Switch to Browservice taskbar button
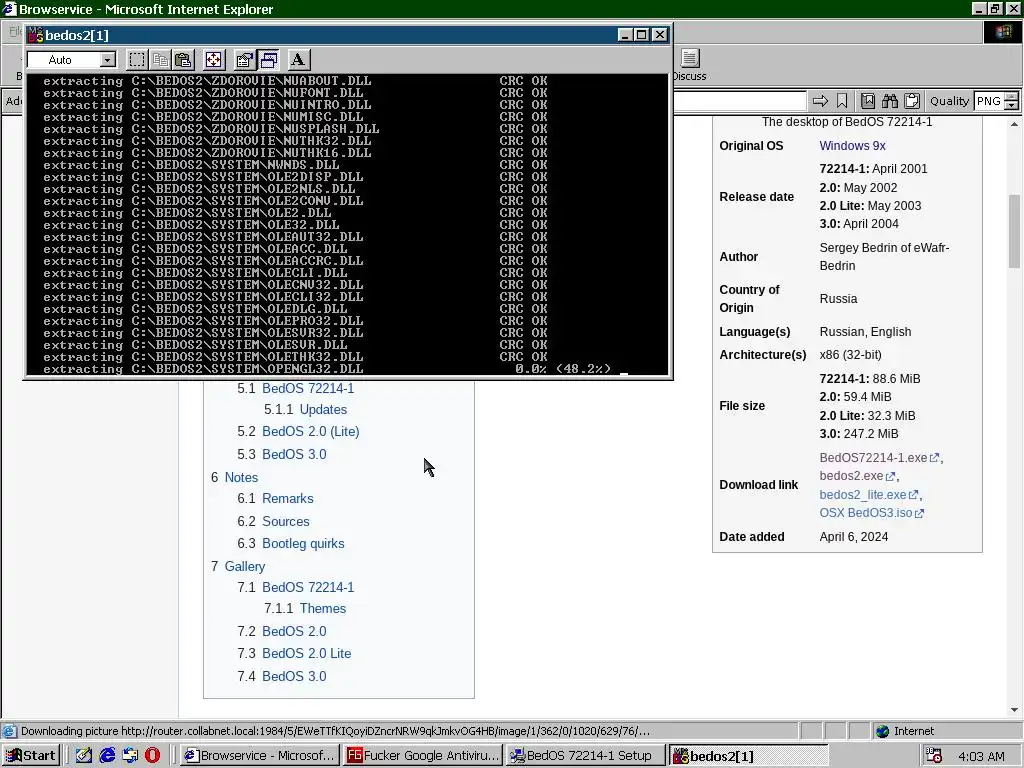This screenshot has width=1024, height=768. tap(259, 756)
